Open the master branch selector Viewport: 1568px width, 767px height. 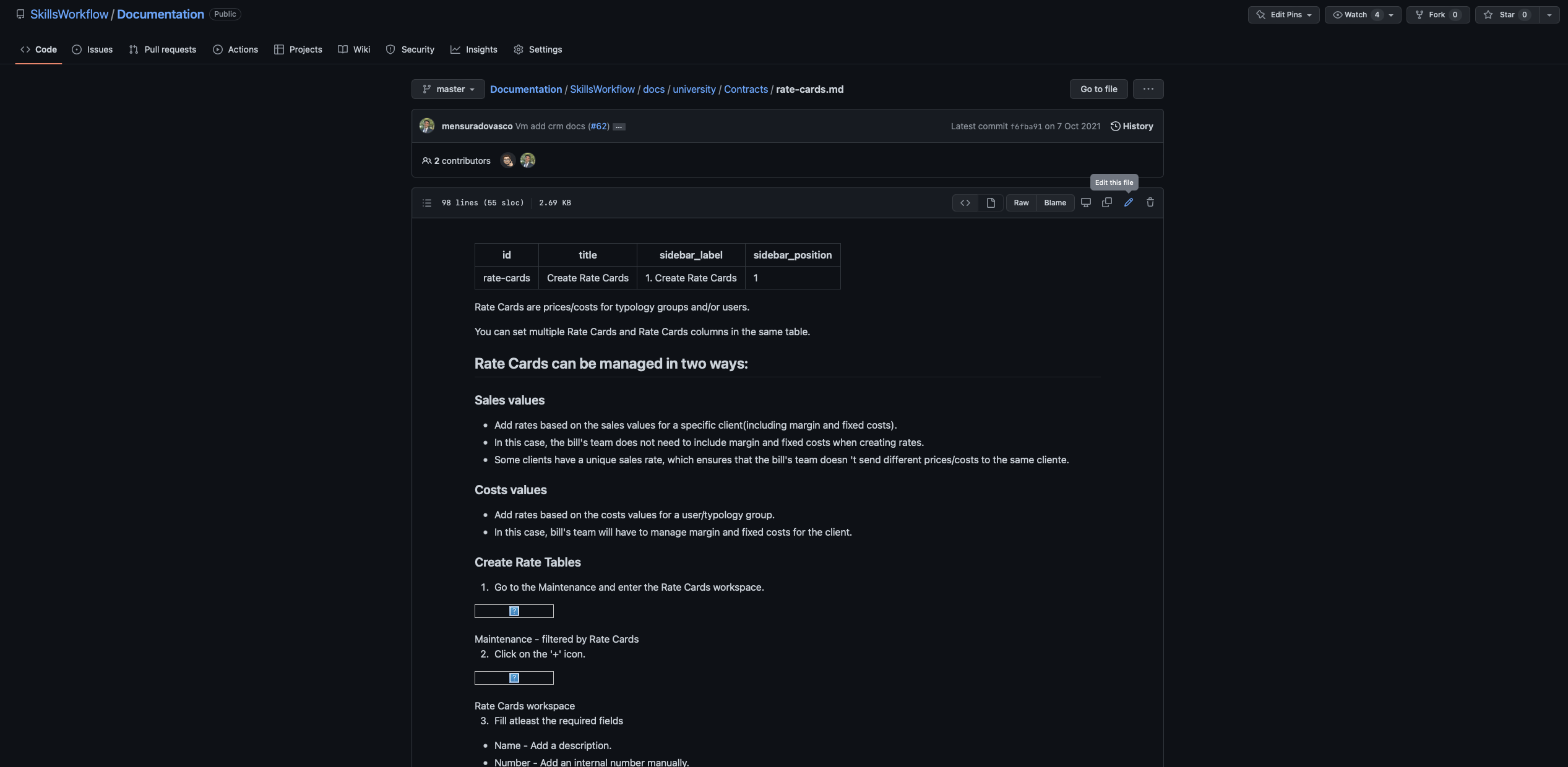point(448,88)
